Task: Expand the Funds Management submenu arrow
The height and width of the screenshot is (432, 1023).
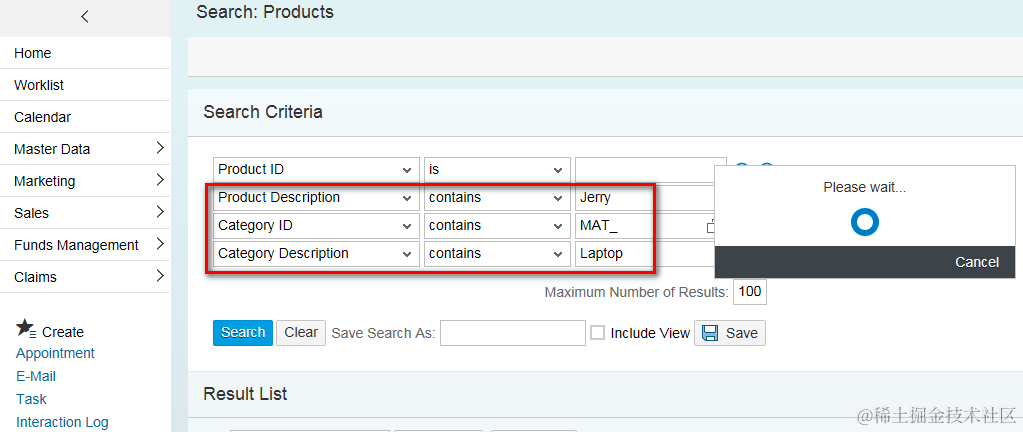Action: pyautogui.click(x=160, y=245)
